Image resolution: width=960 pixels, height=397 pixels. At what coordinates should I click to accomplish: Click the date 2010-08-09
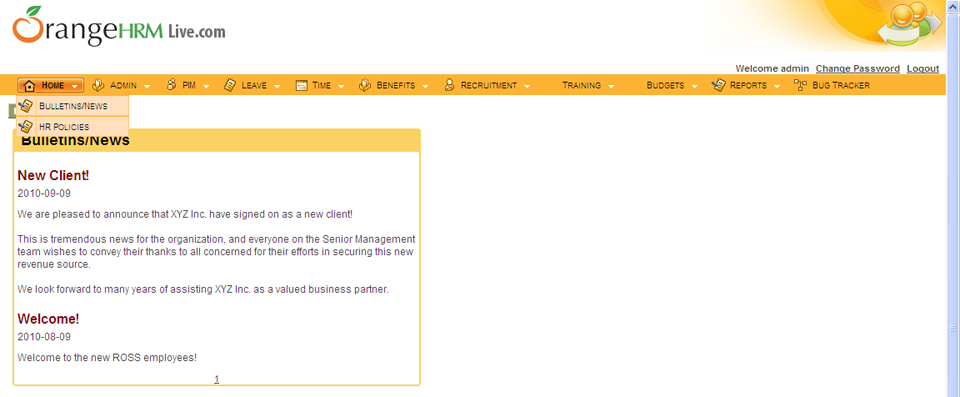tap(44, 336)
